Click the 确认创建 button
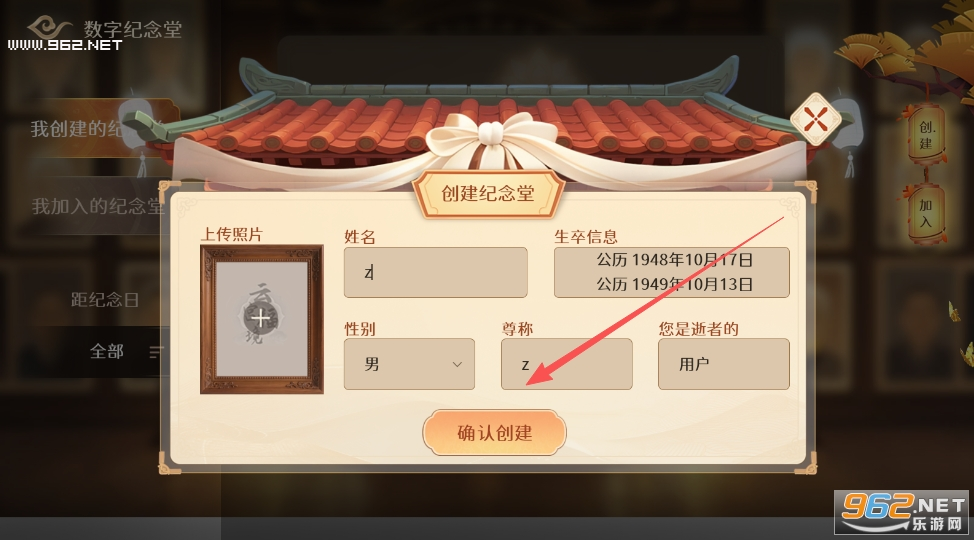The width and height of the screenshot is (974, 540). point(494,432)
